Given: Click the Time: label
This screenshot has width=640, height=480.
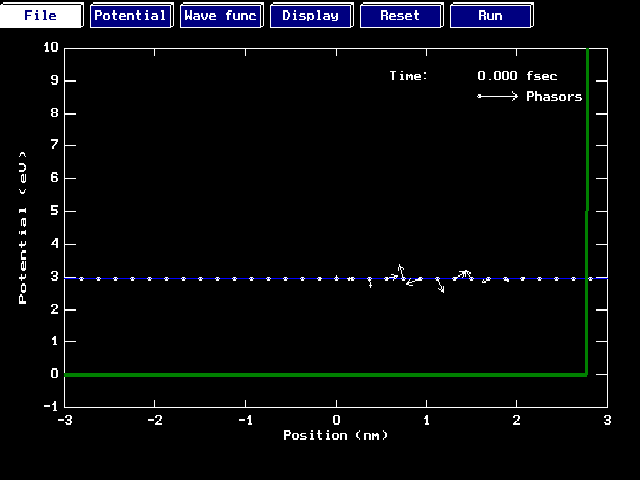Looking at the screenshot, I should click(409, 76).
